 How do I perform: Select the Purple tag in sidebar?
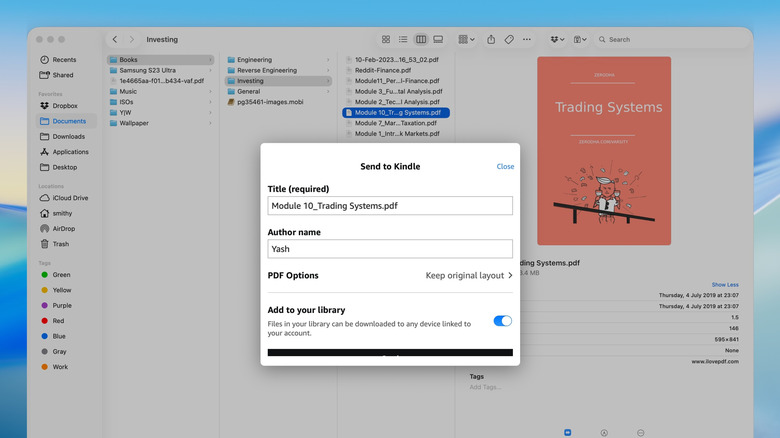pyautogui.click(x=62, y=305)
